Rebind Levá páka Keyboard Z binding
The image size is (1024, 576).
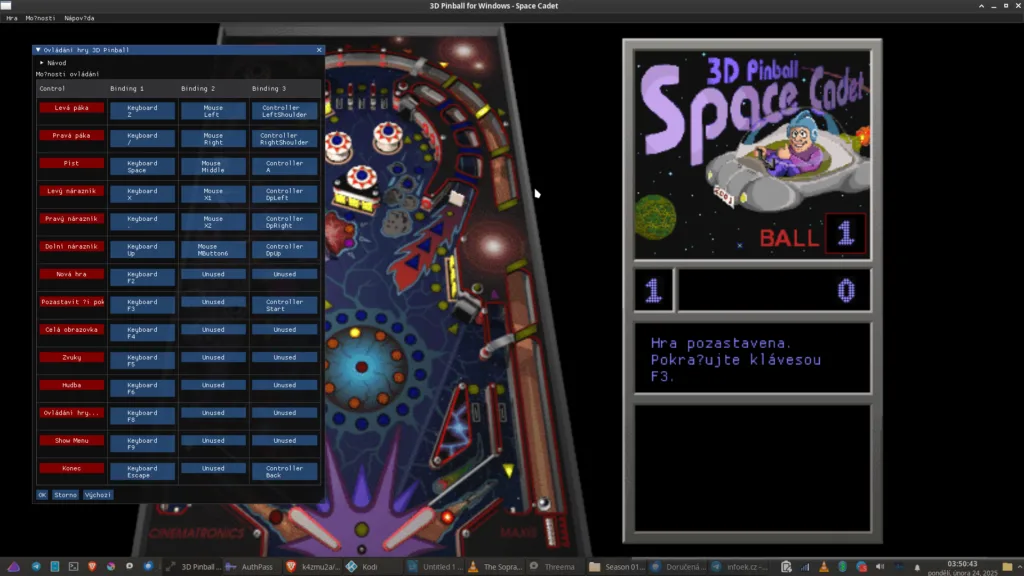142,111
